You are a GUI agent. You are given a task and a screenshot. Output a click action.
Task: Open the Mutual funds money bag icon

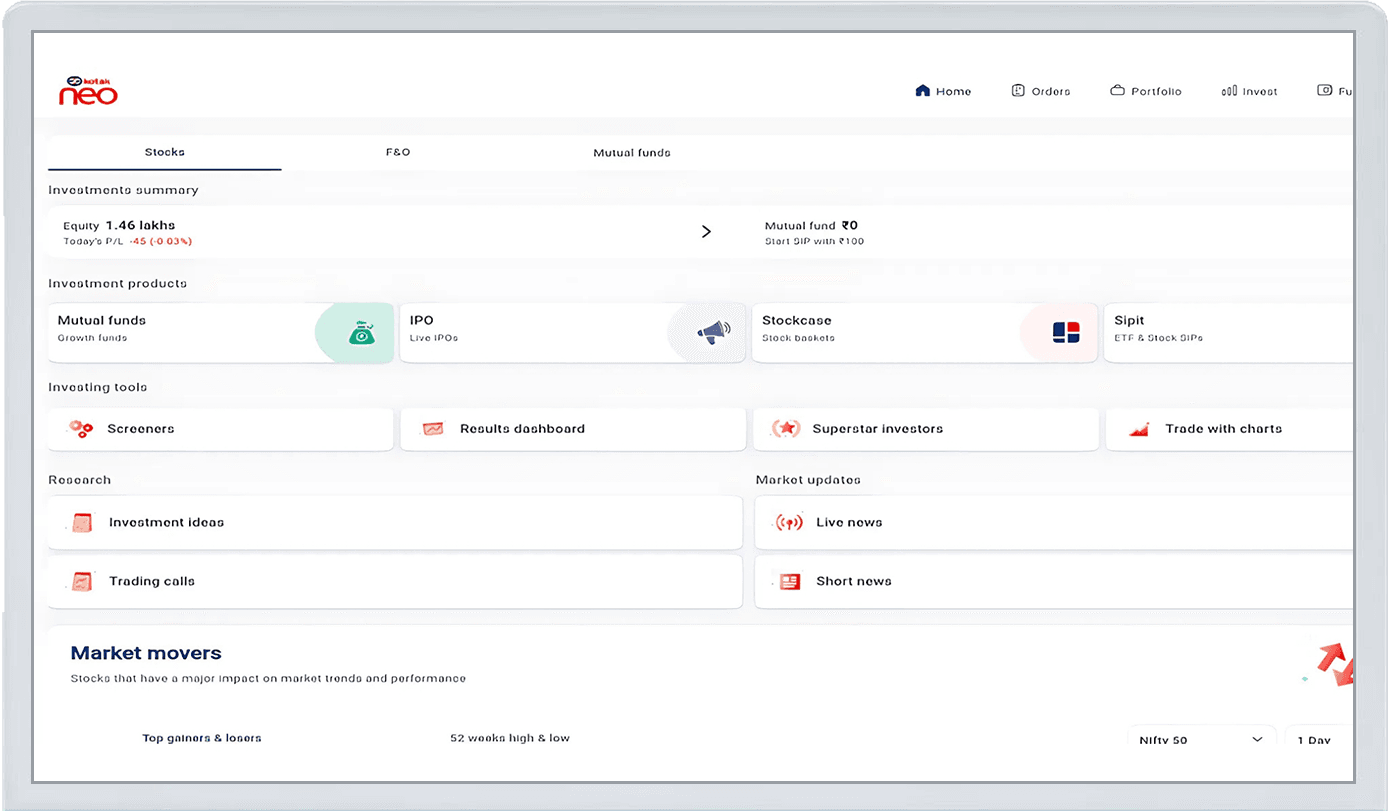tap(361, 333)
